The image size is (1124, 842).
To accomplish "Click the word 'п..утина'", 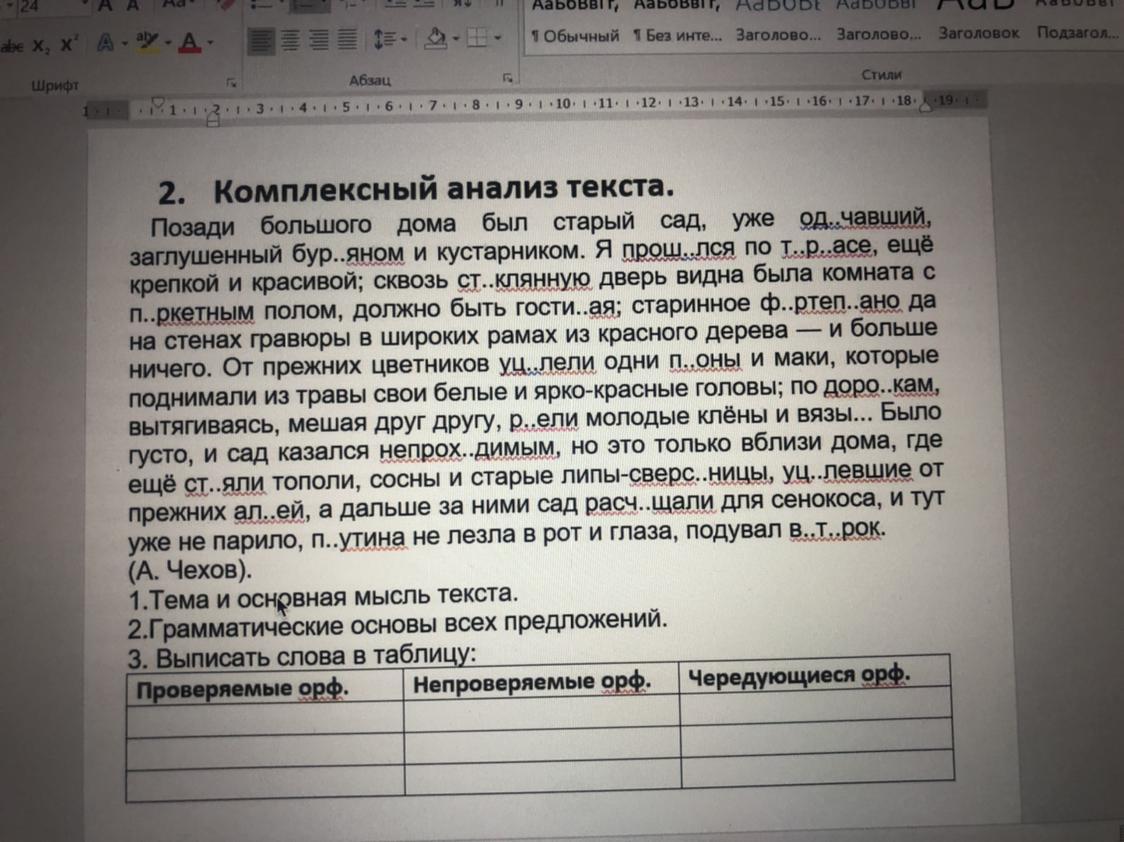I will pos(359,538).
